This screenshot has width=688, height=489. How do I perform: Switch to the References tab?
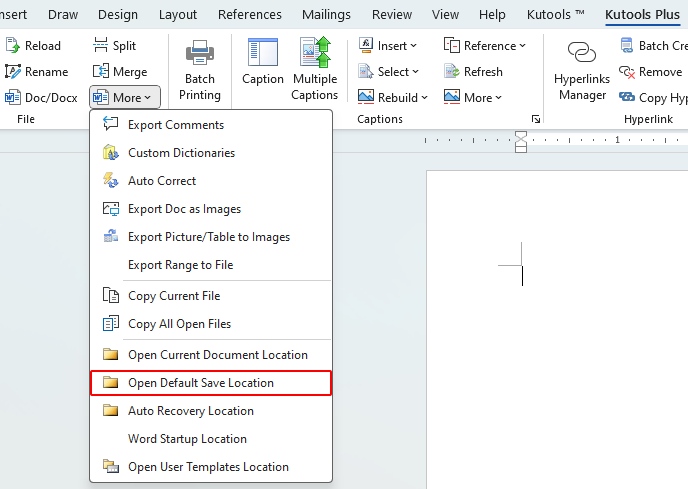249,15
